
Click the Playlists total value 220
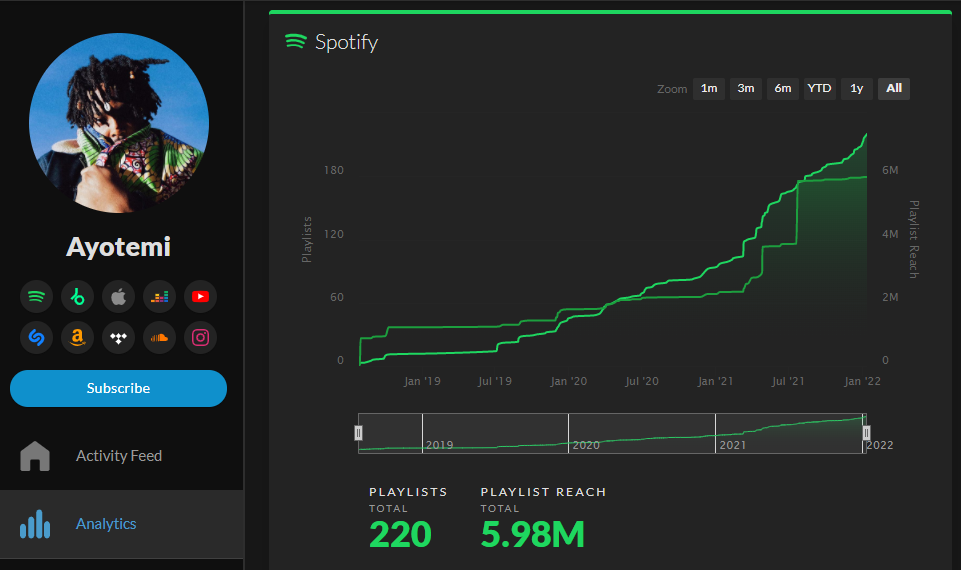pyautogui.click(x=400, y=534)
